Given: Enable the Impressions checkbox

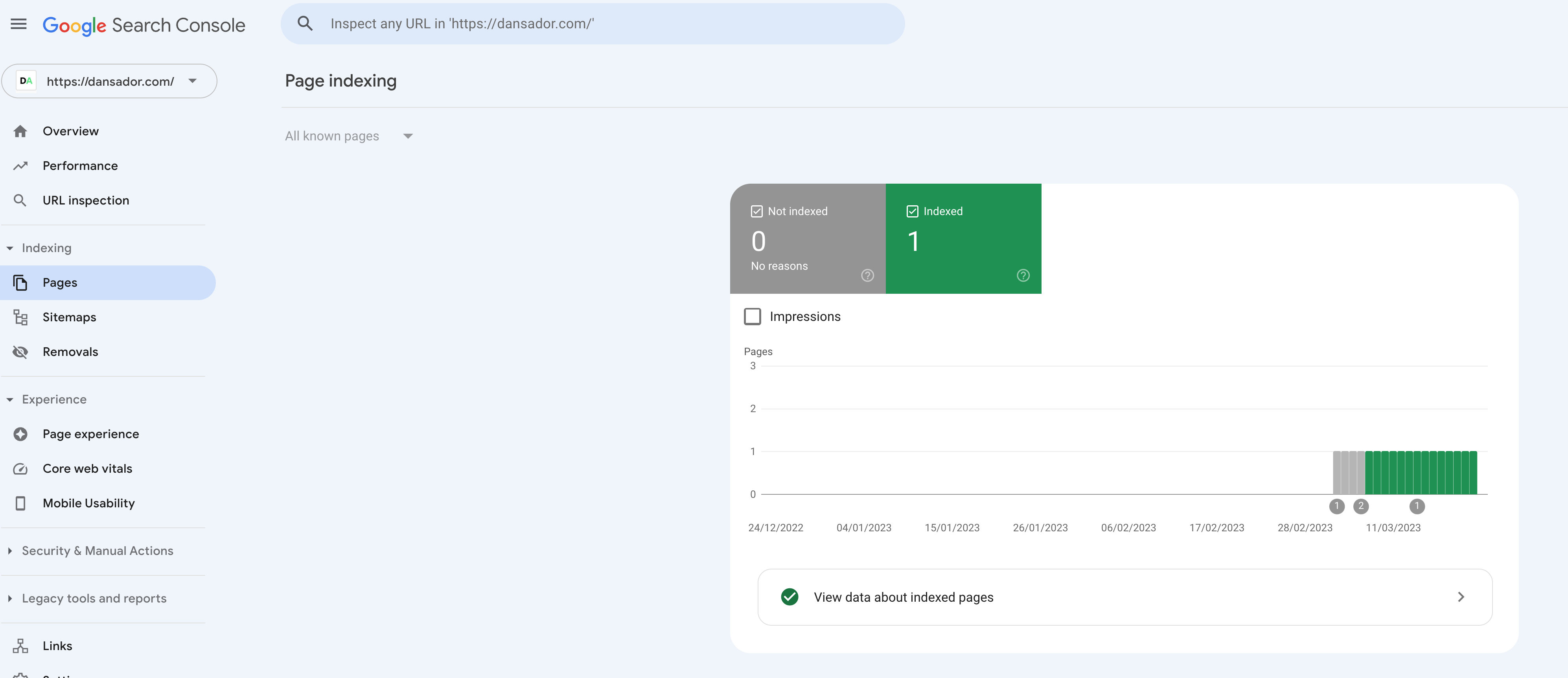Looking at the screenshot, I should (752, 317).
